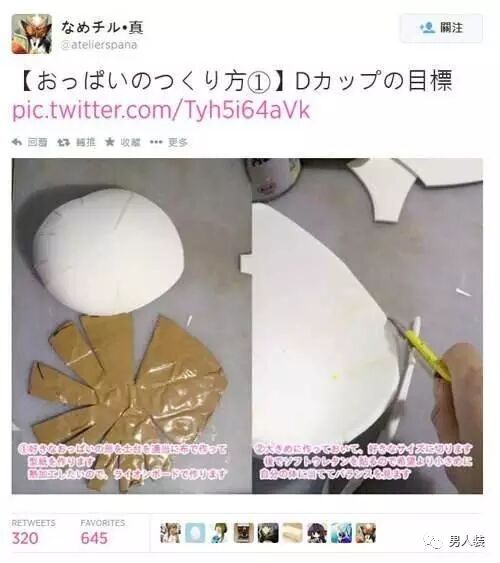The width and height of the screenshot is (500, 563).
Task: Click the favorite star icon
Action: (x=109, y=142)
